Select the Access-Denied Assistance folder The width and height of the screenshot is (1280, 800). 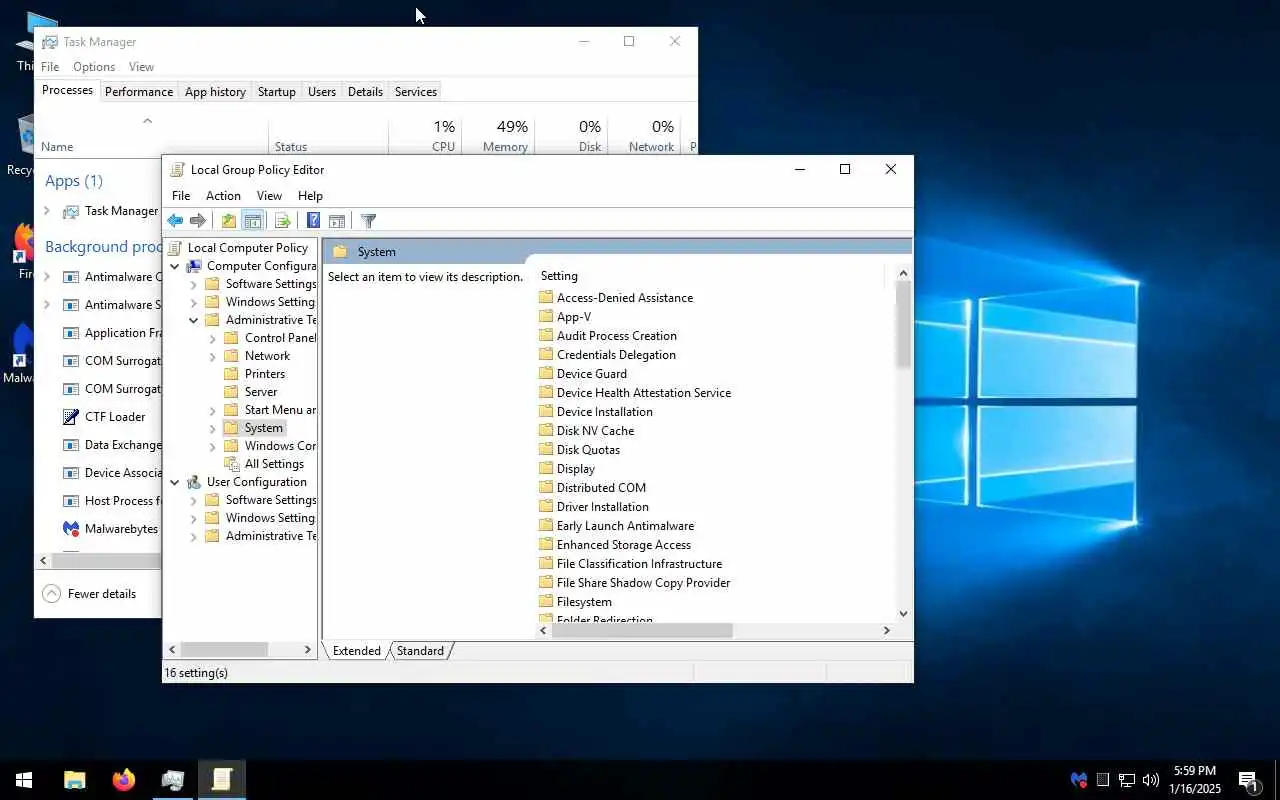(x=616, y=298)
